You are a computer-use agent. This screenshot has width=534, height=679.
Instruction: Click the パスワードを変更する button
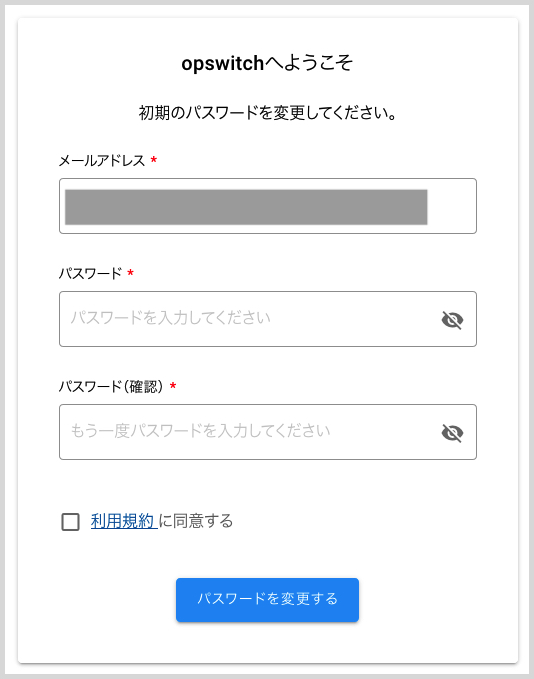(x=267, y=600)
